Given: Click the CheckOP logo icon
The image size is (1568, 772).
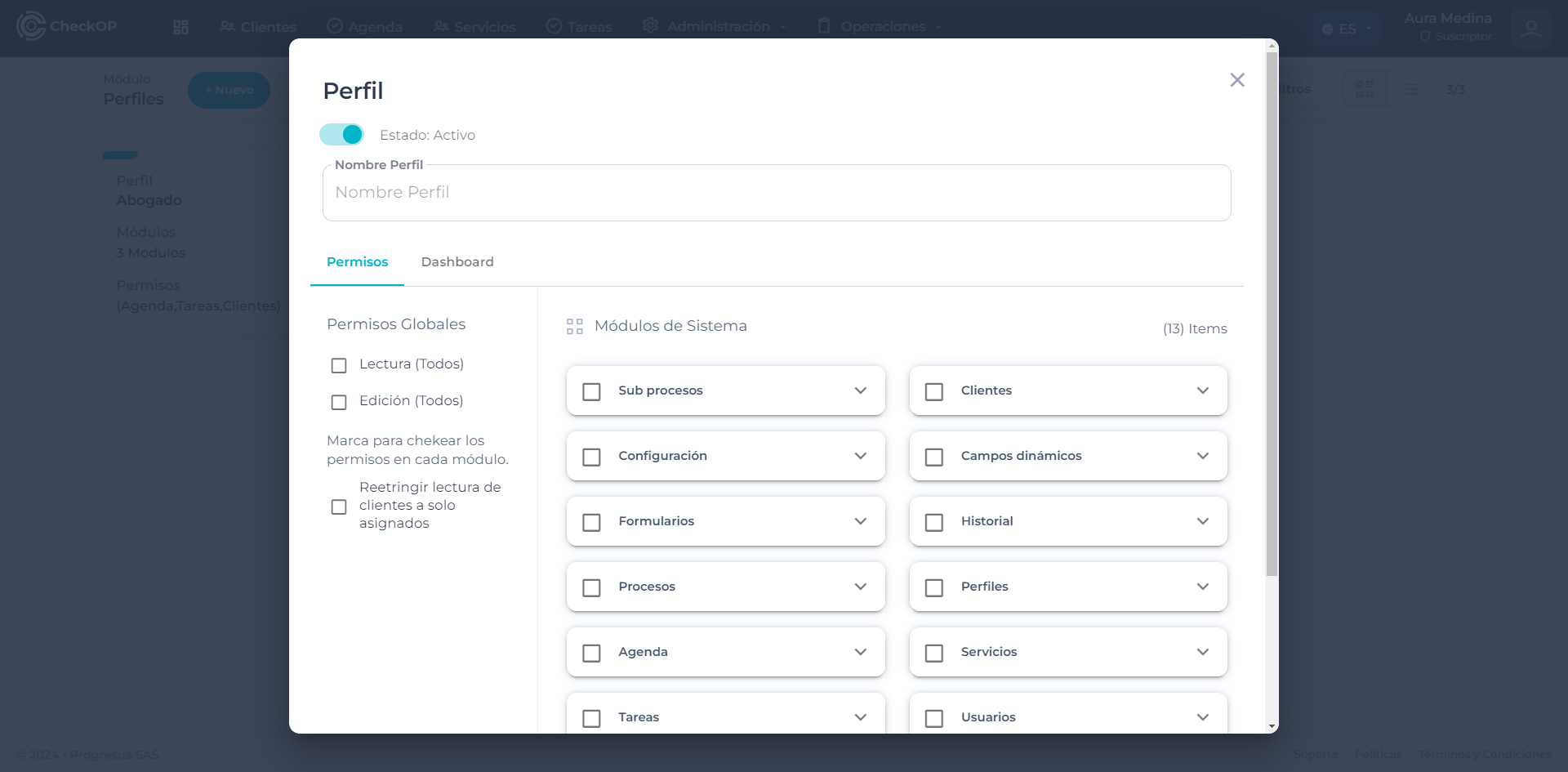Looking at the screenshot, I should 31,26.
